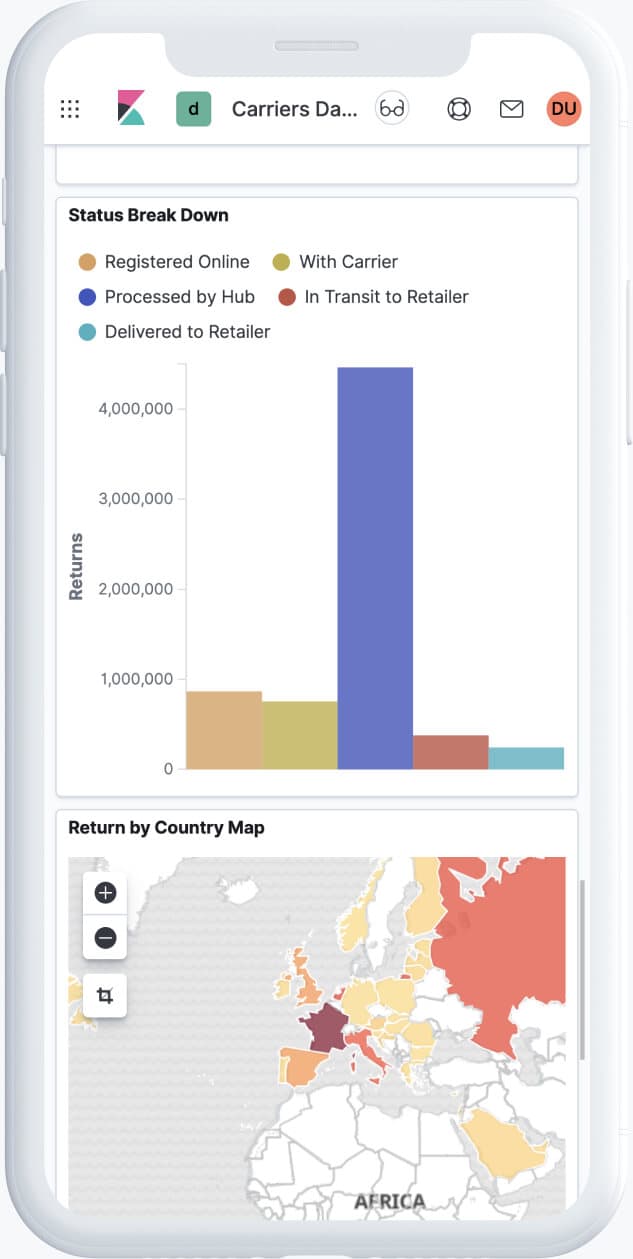Click the Status Break Down panel title

tap(147, 215)
